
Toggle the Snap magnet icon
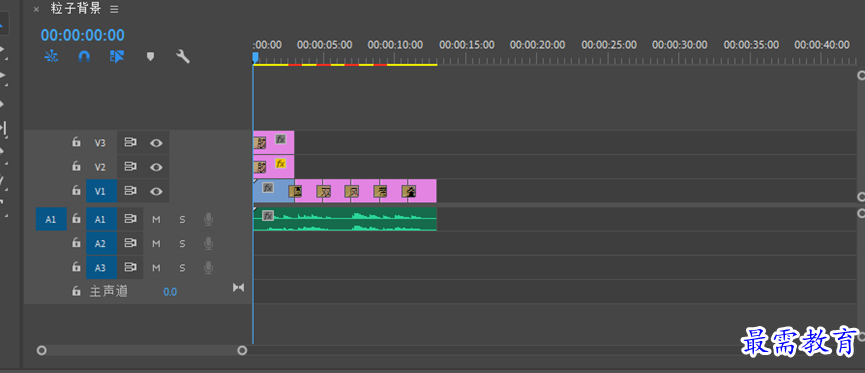pyautogui.click(x=84, y=56)
